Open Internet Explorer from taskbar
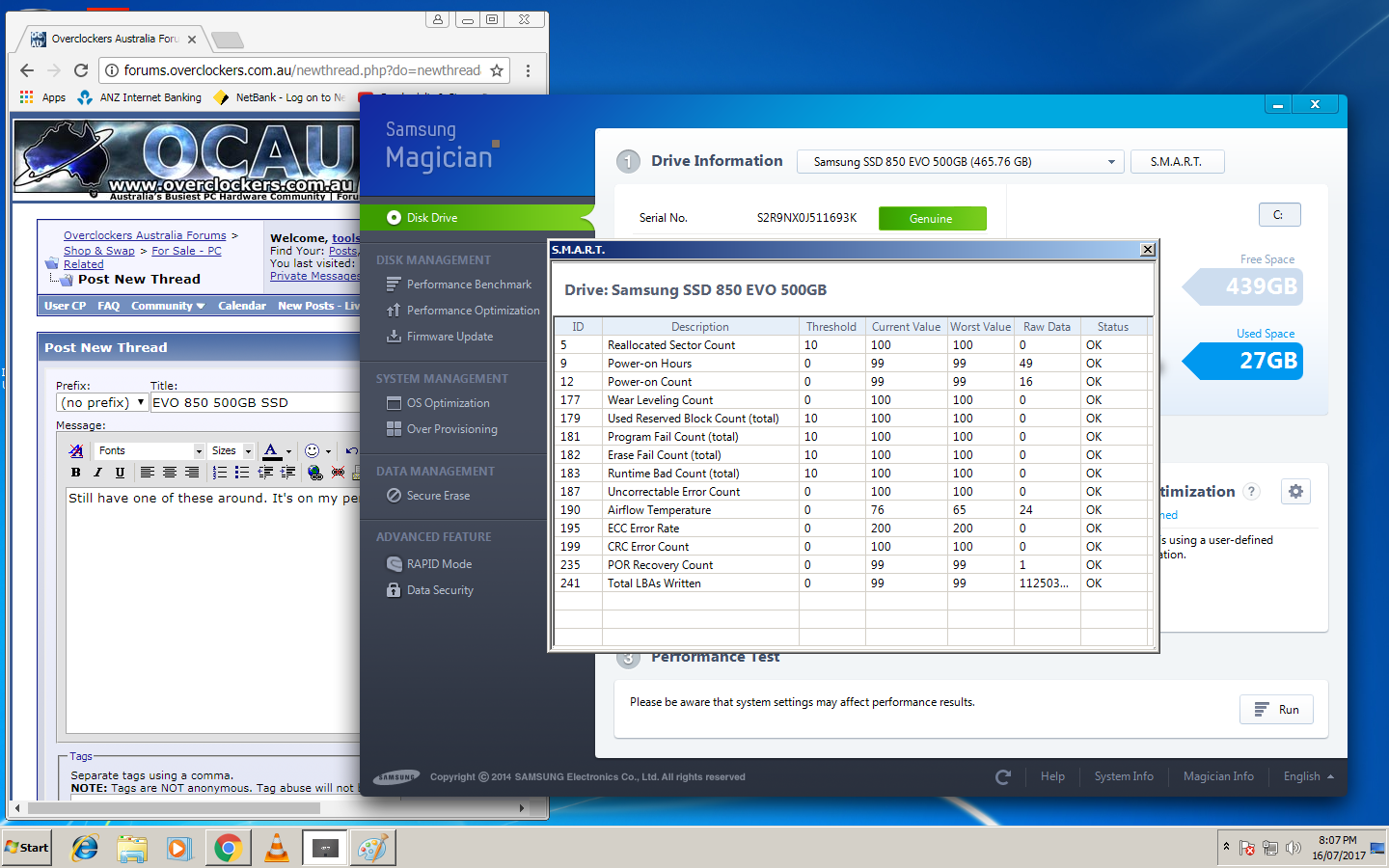The image size is (1389, 868). pos(86,848)
